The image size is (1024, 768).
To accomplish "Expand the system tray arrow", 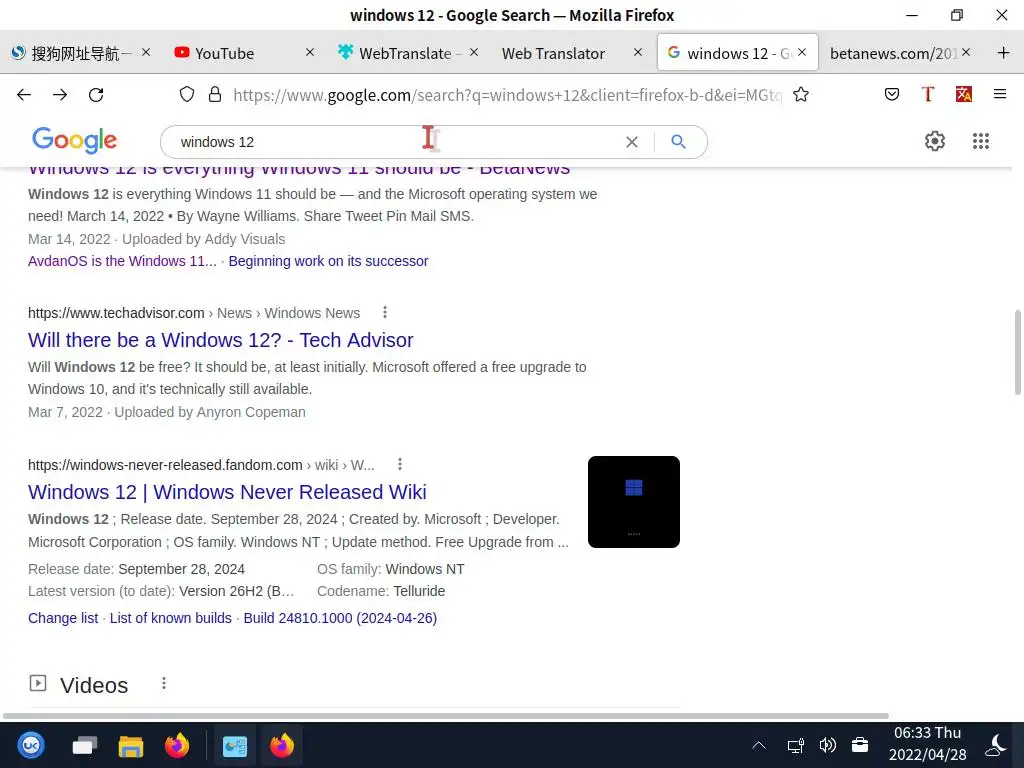I will click(759, 745).
